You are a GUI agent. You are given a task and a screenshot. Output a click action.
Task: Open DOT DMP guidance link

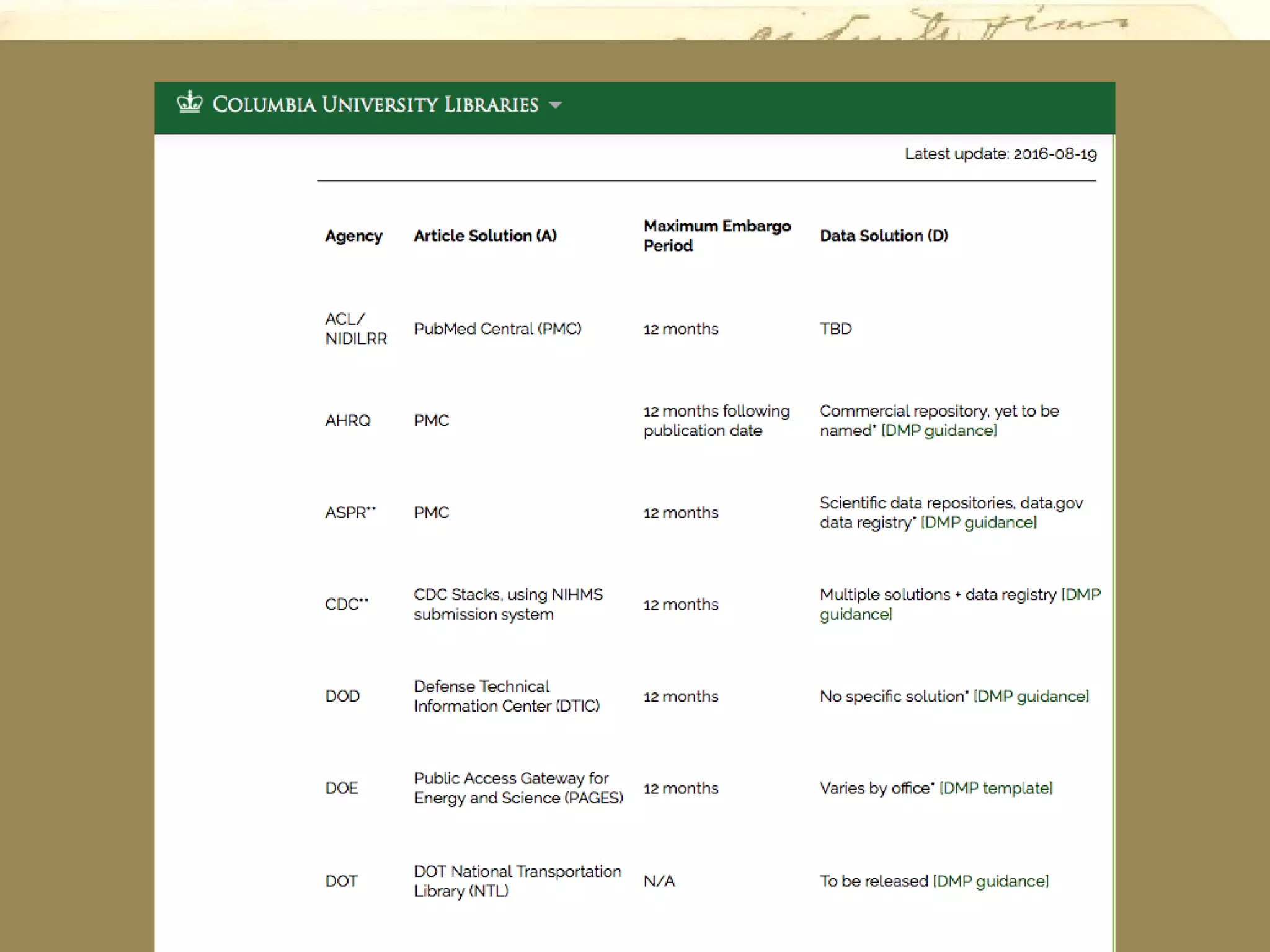990,881
